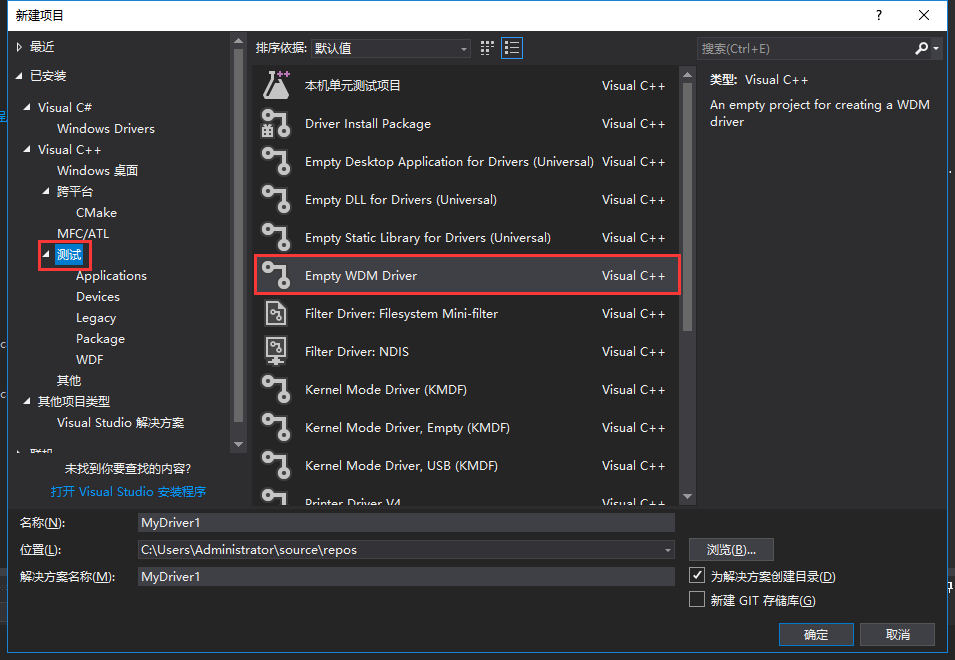Select Filter Driver: Filesystem Mini-filter name
Image resolution: width=955 pixels, height=660 pixels.
401,314
